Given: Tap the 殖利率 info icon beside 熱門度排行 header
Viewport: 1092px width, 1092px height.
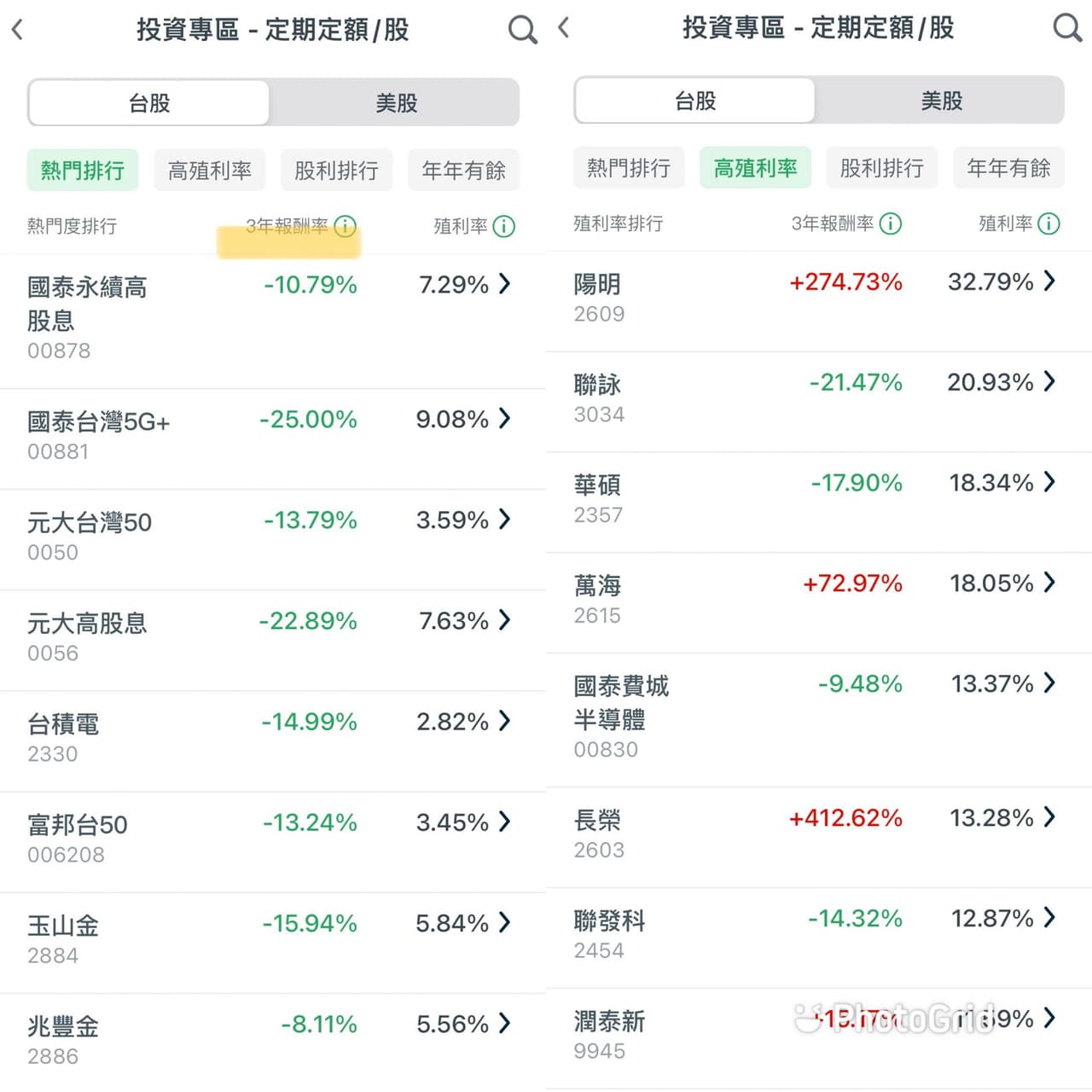Looking at the screenshot, I should coord(504,226).
